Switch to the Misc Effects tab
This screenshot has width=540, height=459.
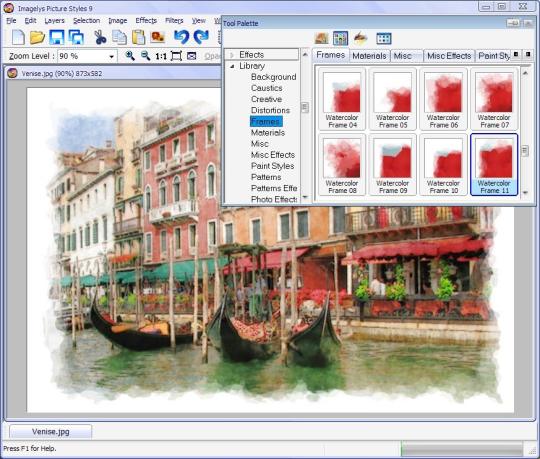click(x=449, y=56)
